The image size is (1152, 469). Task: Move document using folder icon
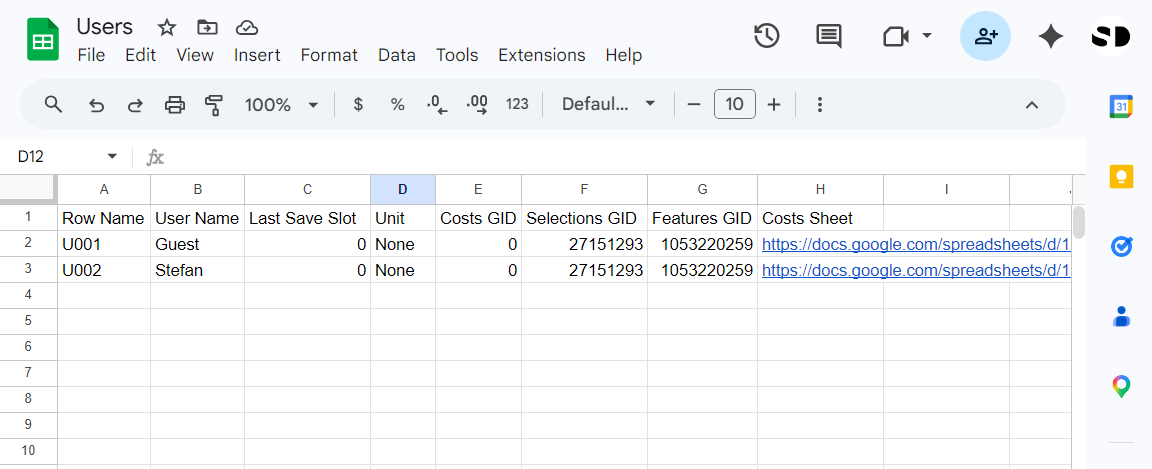[x=207, y=27]
